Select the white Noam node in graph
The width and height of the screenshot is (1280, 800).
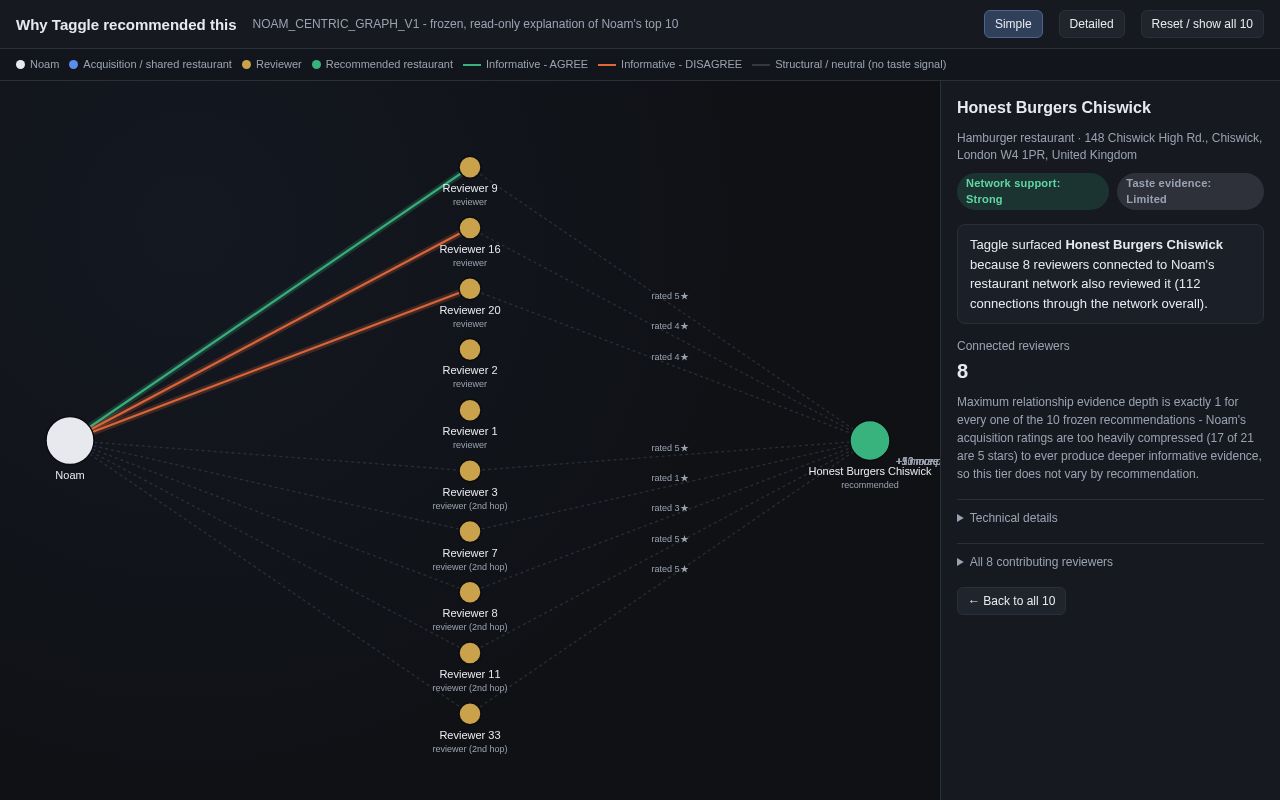70,441
